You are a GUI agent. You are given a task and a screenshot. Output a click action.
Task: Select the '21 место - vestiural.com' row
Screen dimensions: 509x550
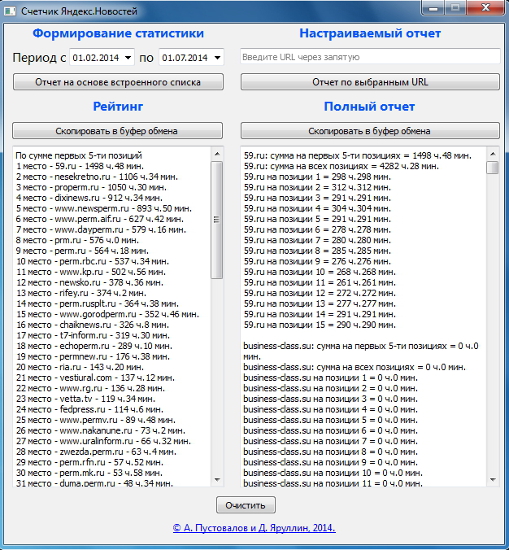click(x=95, y=377)
